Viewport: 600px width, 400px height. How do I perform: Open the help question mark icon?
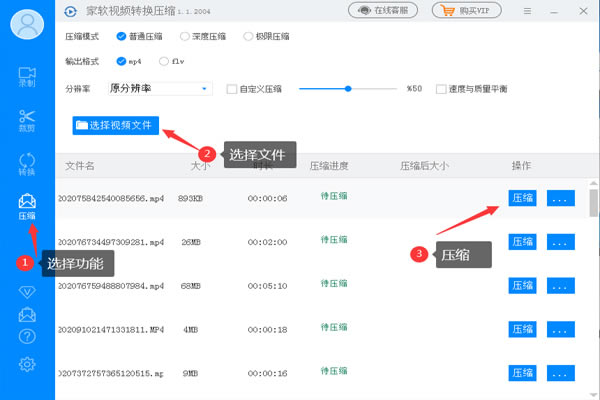tap(27, 337)
